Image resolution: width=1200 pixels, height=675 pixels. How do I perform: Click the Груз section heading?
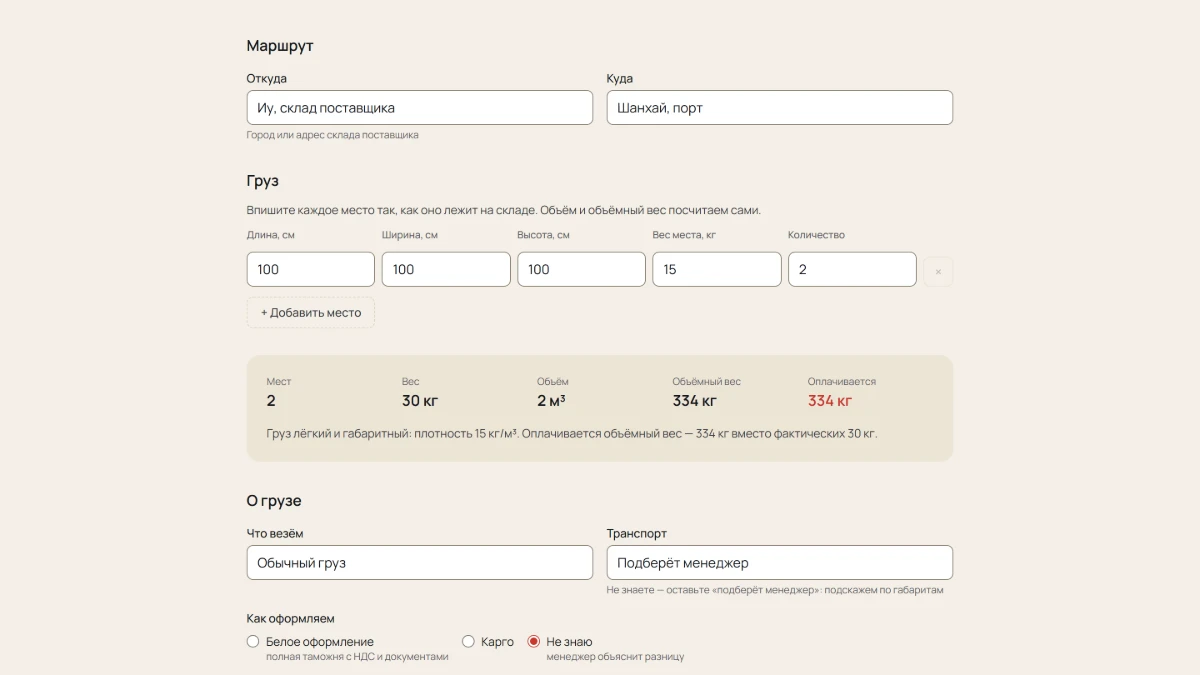[263, 181]
